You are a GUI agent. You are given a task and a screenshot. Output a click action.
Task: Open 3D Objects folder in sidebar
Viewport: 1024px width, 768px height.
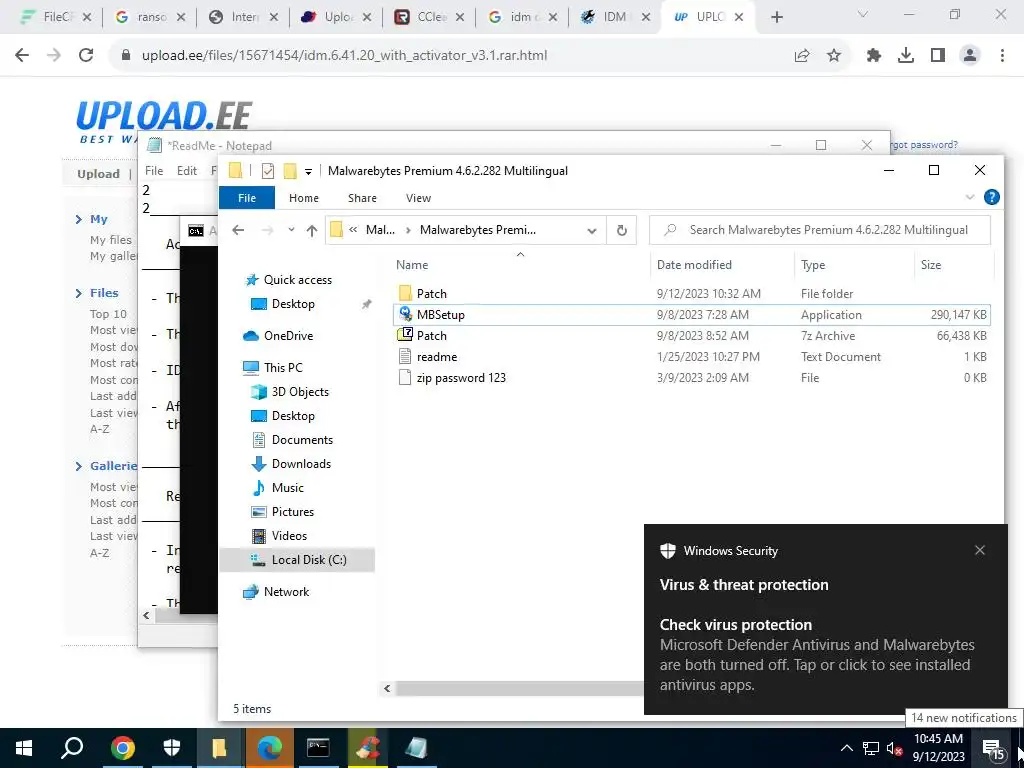300,392
